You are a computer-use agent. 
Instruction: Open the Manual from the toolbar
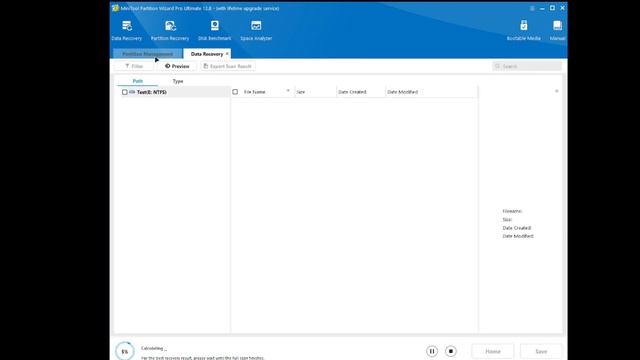(x=557, y=31)
